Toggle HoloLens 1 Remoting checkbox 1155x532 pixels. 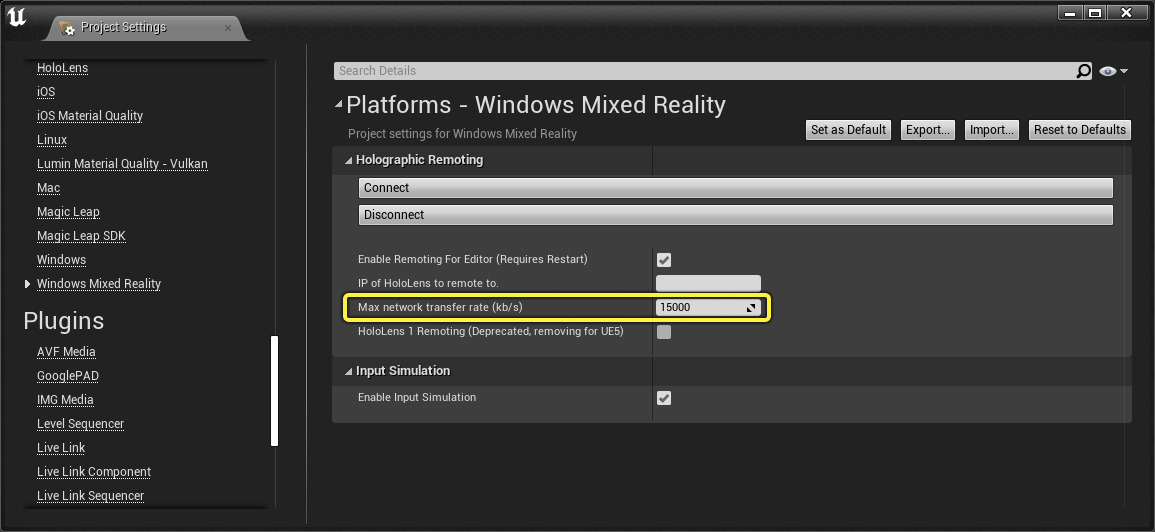[664, 332]
